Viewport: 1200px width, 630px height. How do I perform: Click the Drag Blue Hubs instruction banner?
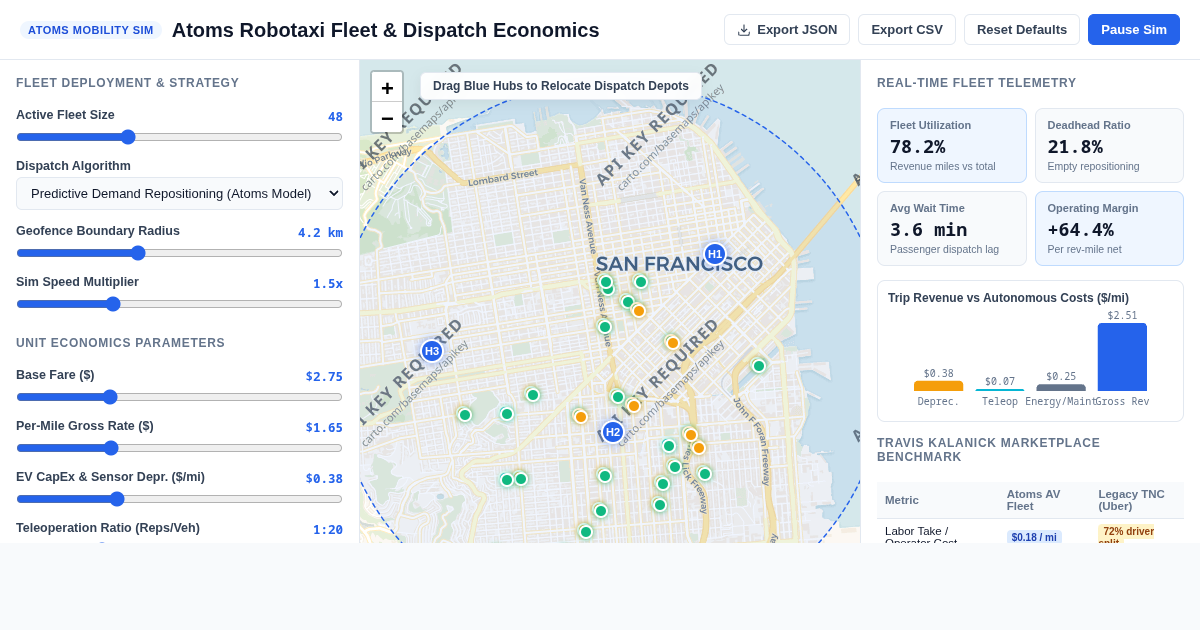(561, 86)
